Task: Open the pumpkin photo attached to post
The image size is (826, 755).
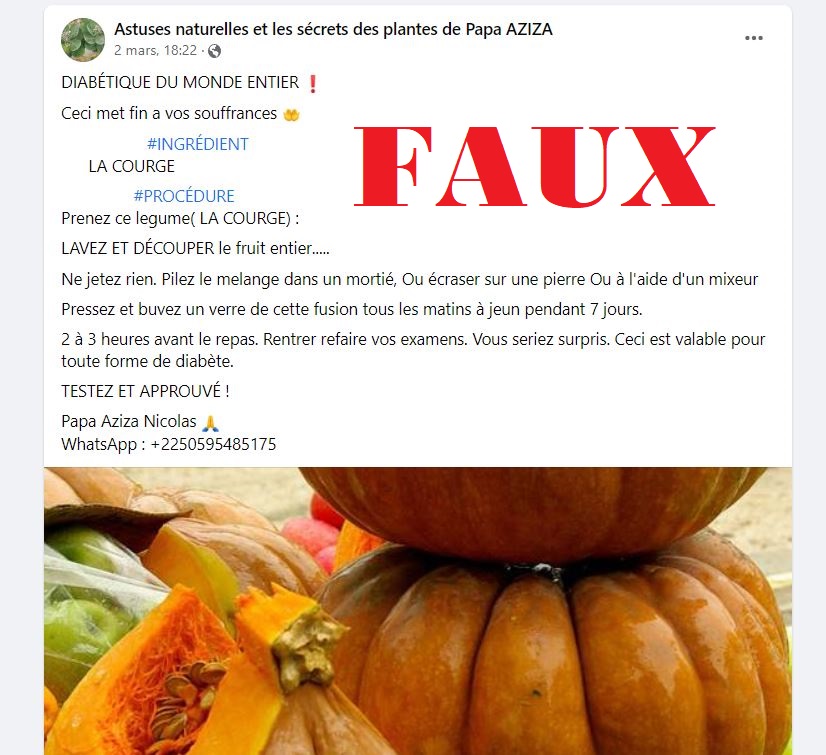Action: (x=418, y=611)
